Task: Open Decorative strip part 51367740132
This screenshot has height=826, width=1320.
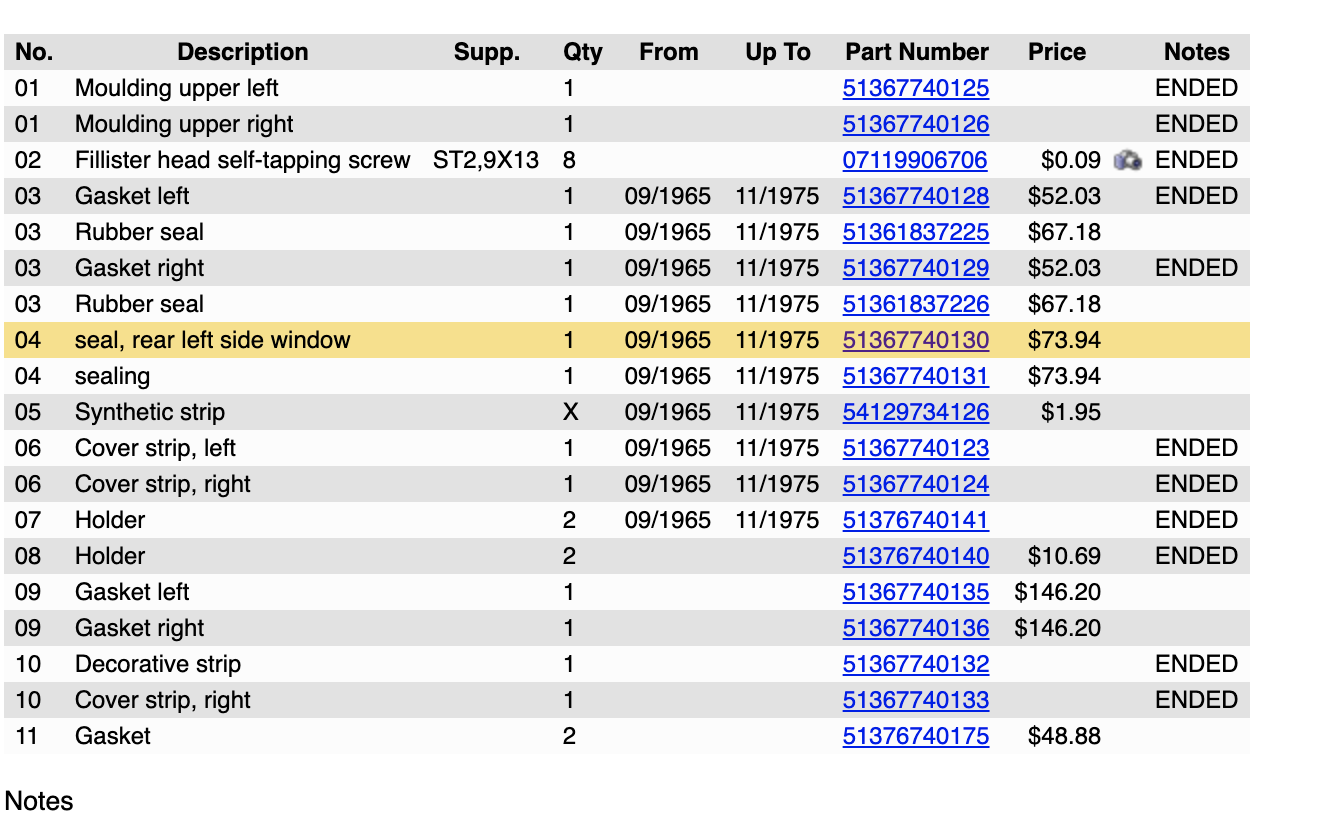Action: coord(915,664)
